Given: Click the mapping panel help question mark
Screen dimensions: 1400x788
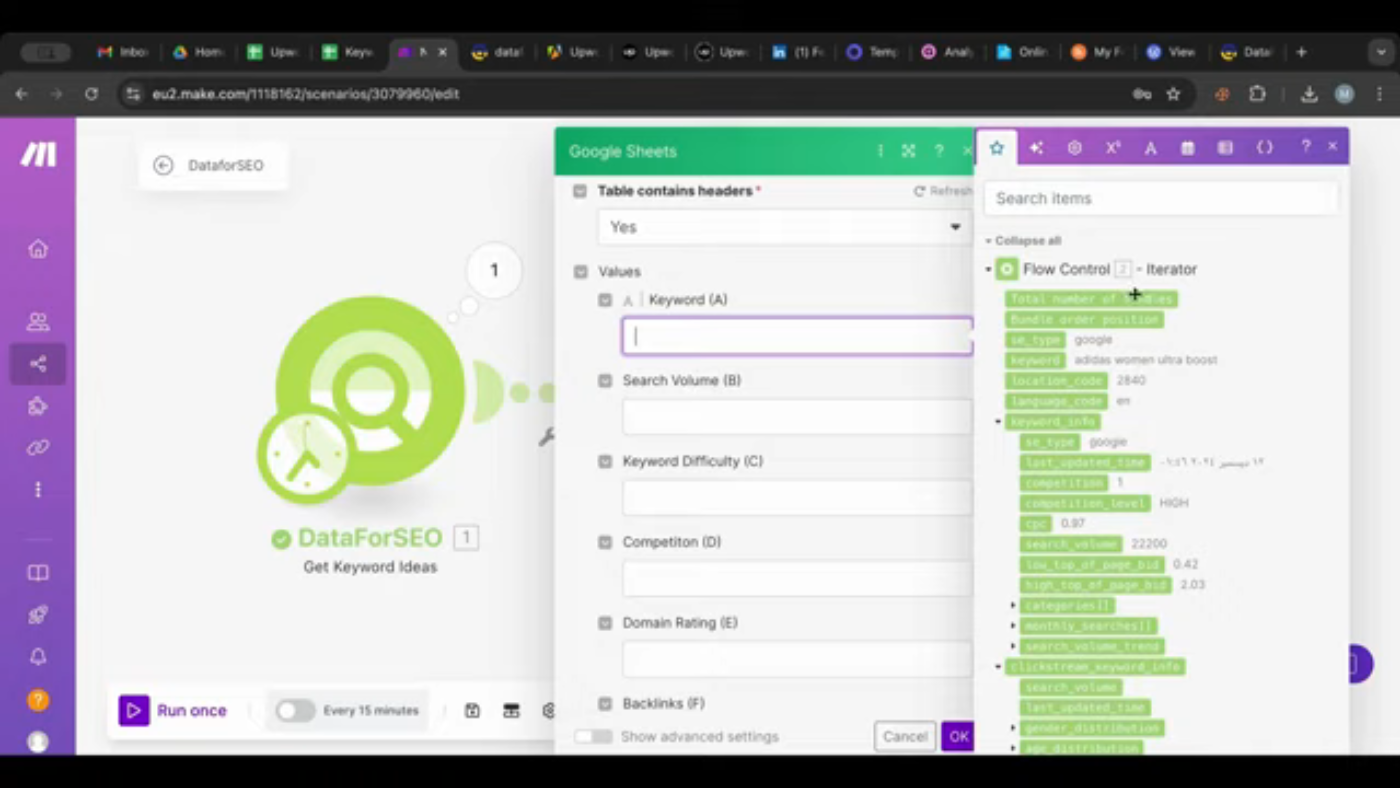Looking at the screenshot, I should 1305,146.
